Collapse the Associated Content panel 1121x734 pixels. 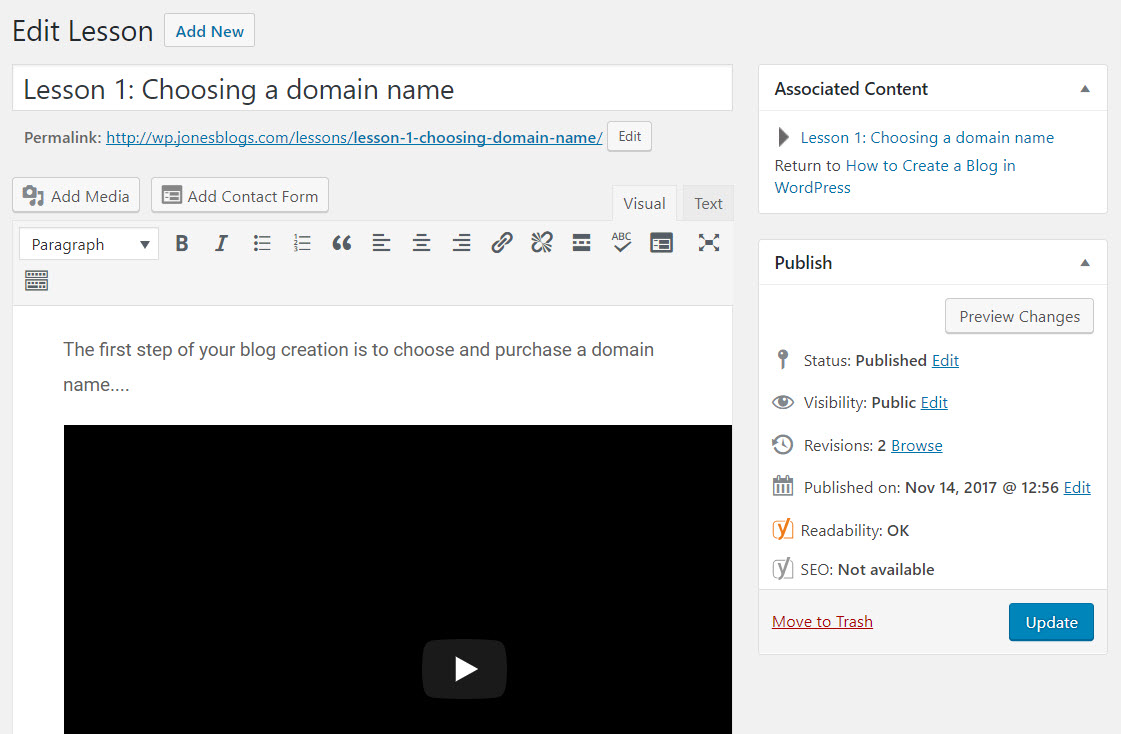pos(1085,89)
